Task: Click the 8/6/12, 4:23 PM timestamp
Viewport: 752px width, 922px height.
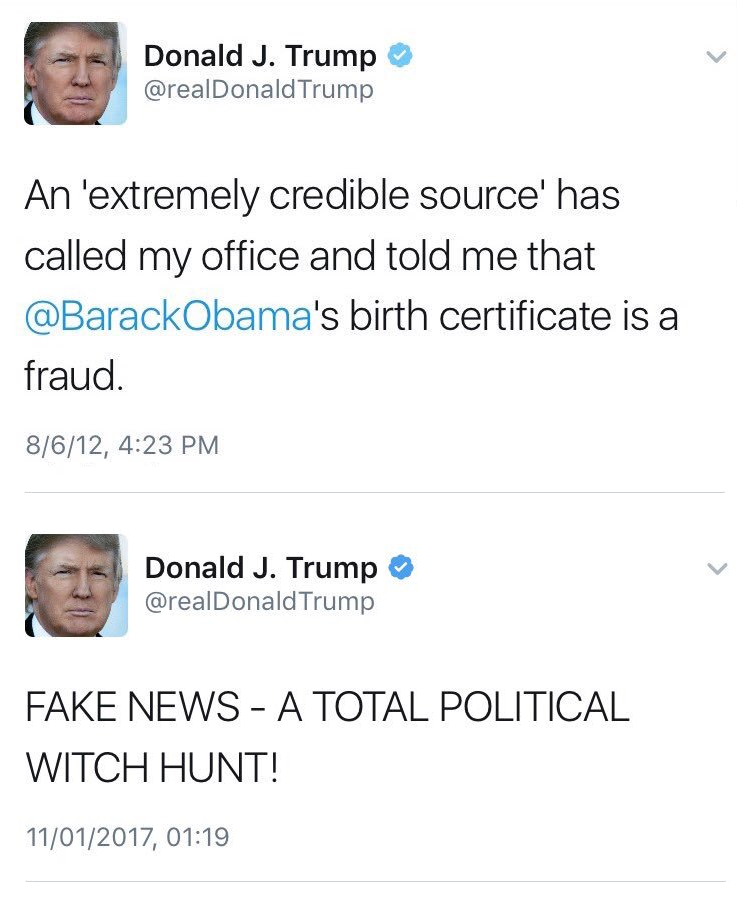Action: [122, 445]
